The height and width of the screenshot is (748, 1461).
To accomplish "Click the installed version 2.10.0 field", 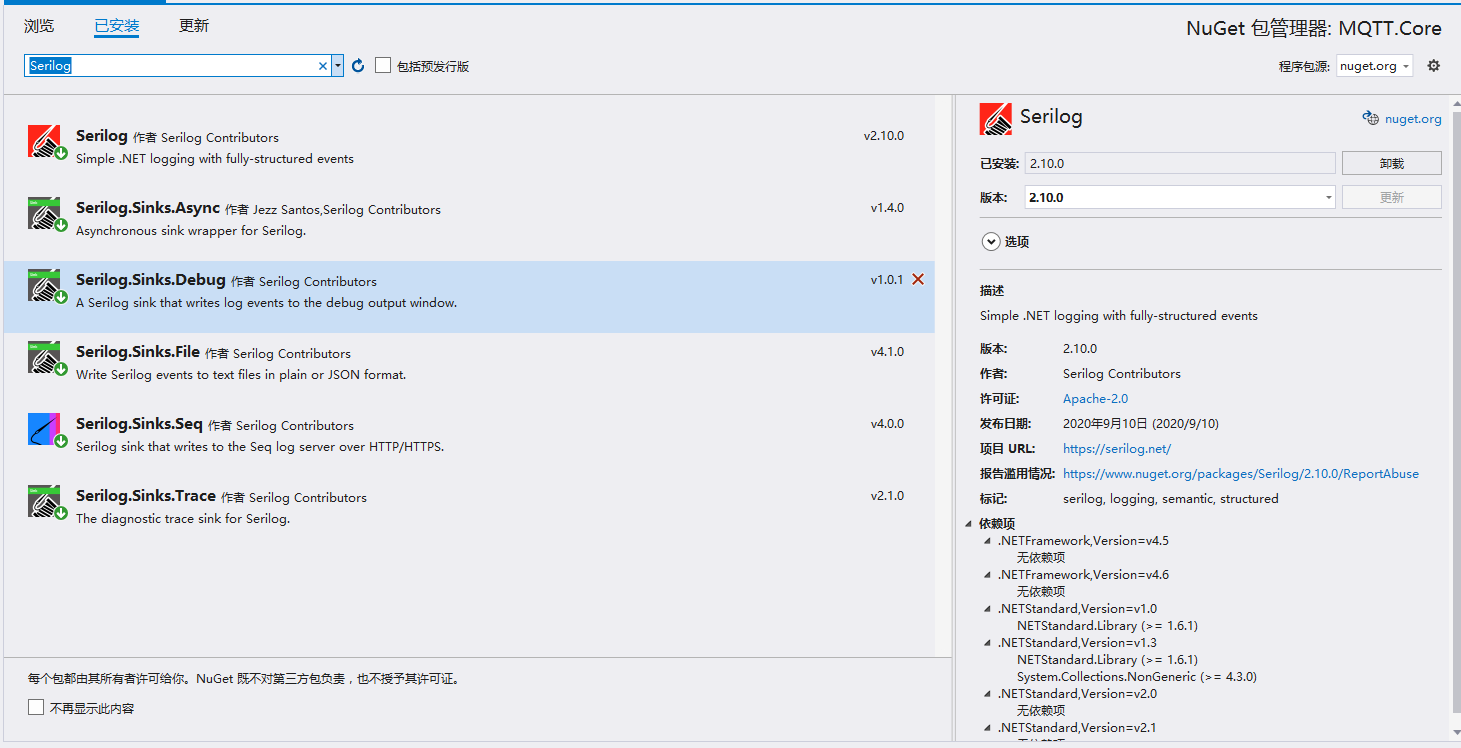I will [1180, 163].
